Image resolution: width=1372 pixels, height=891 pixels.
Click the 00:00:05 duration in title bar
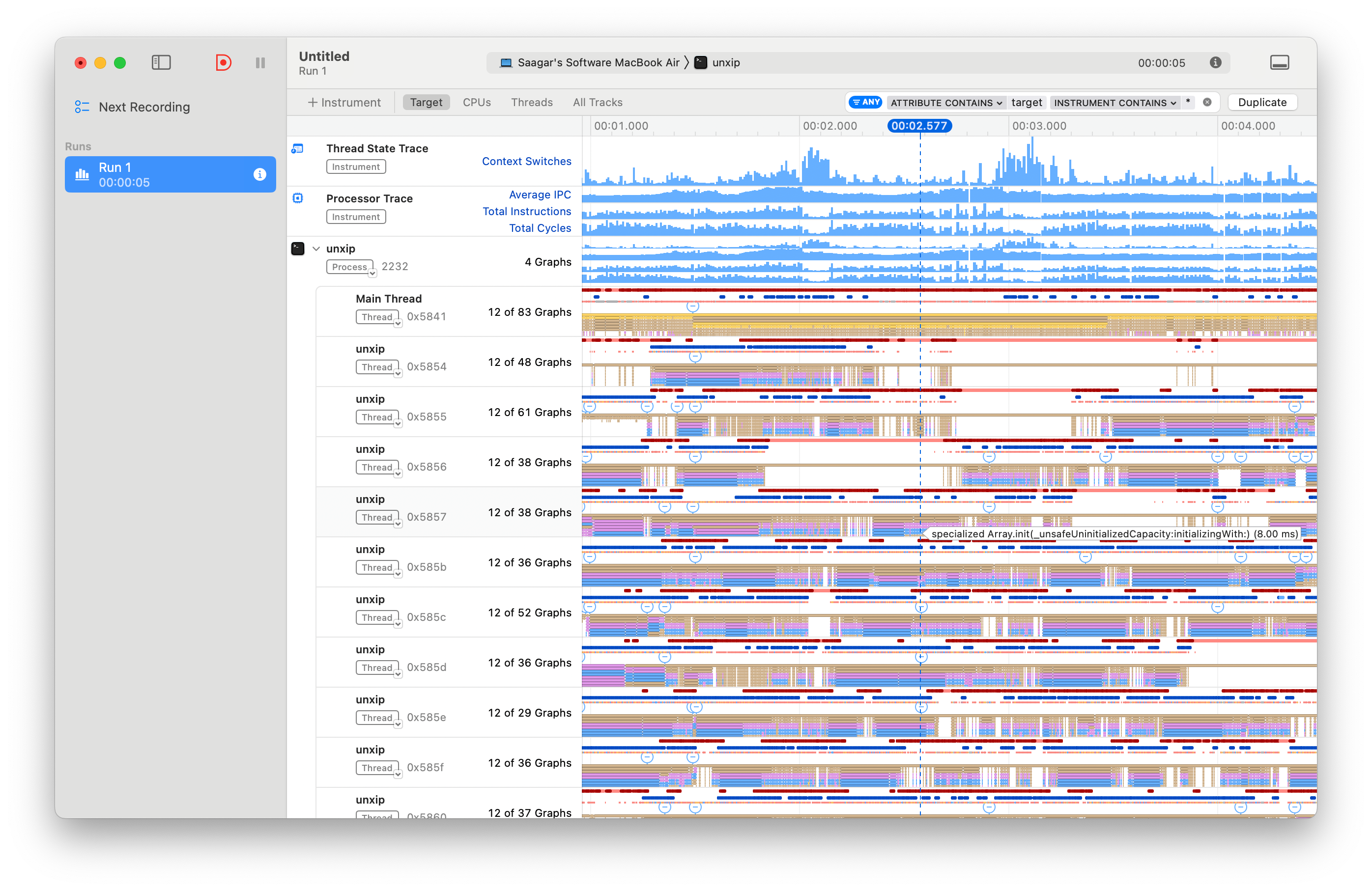(1161, 63)
